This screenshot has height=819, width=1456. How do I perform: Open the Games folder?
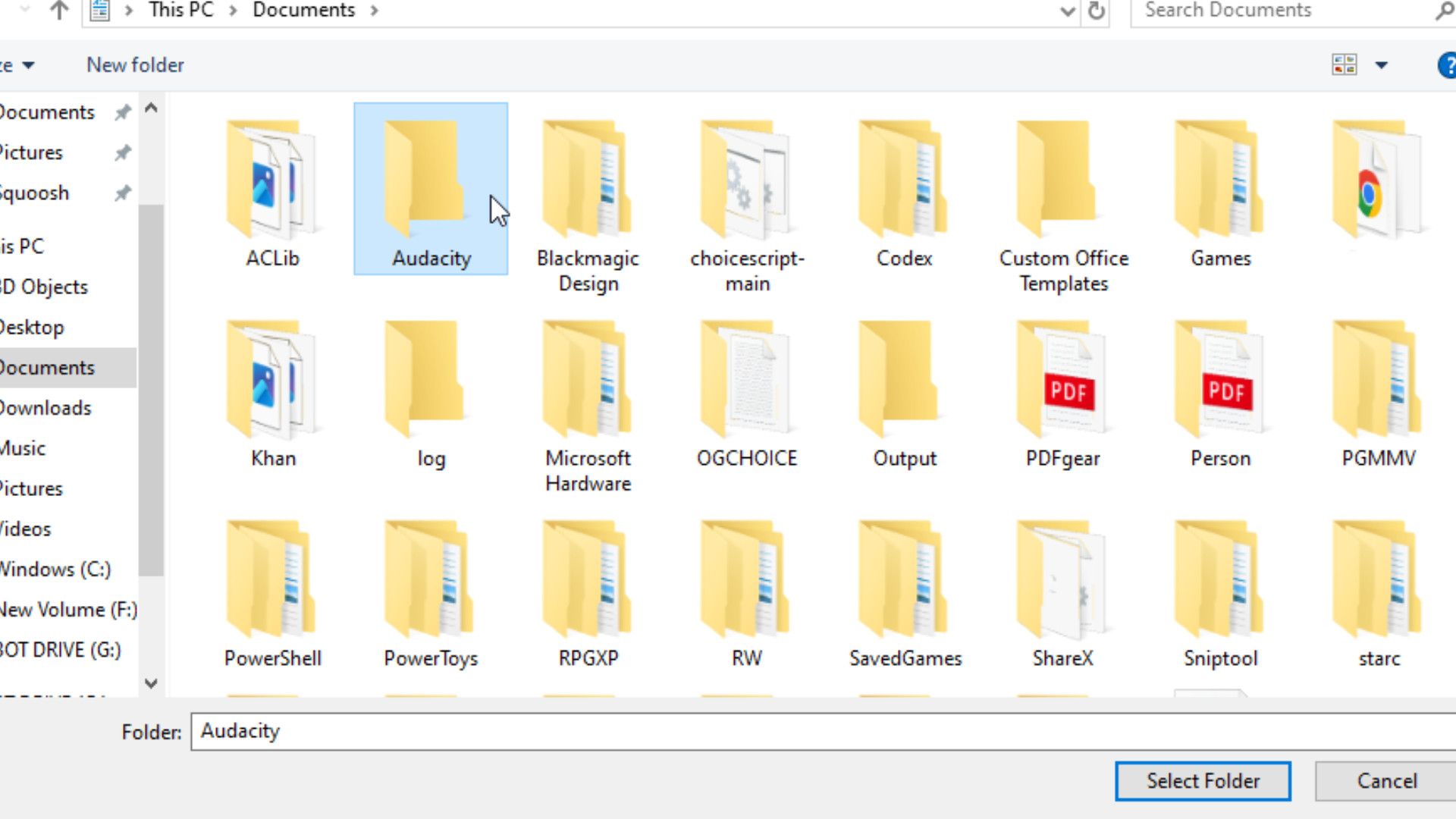(1220, 194)
